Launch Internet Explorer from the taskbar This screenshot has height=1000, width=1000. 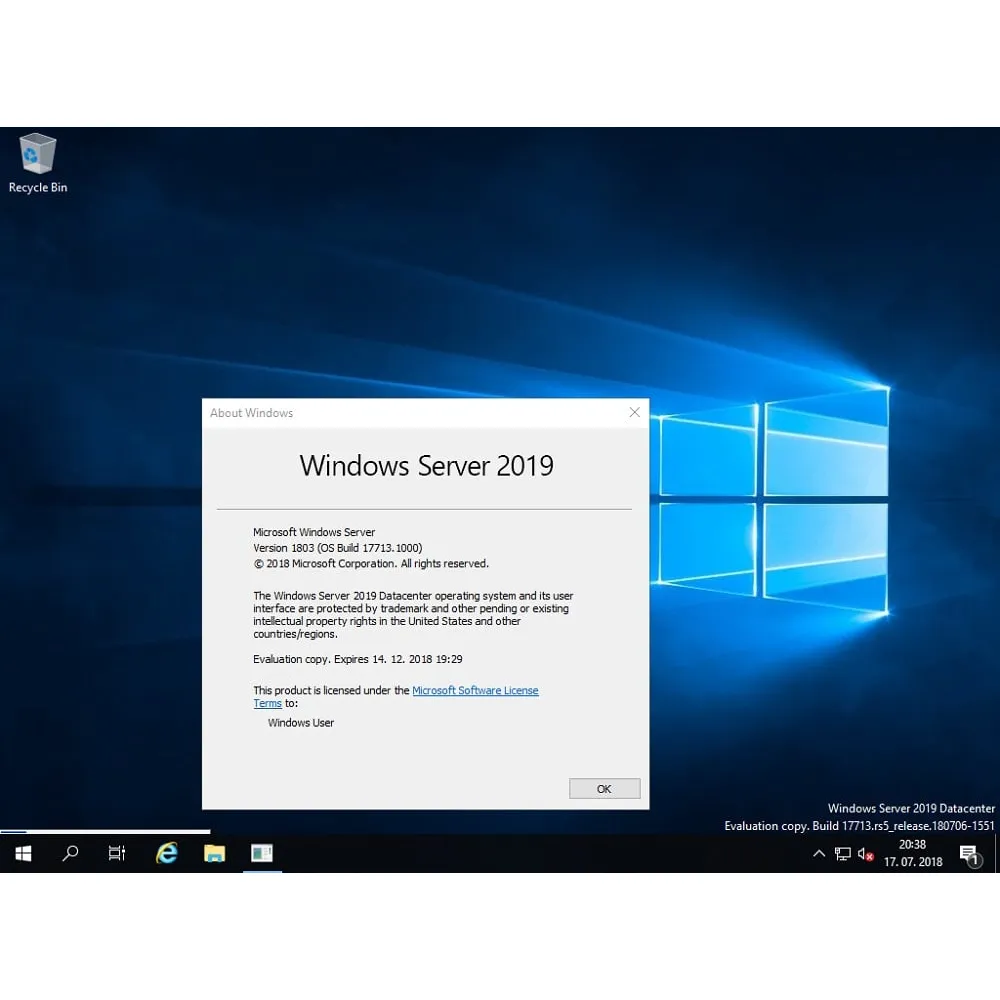click(167, 853)
